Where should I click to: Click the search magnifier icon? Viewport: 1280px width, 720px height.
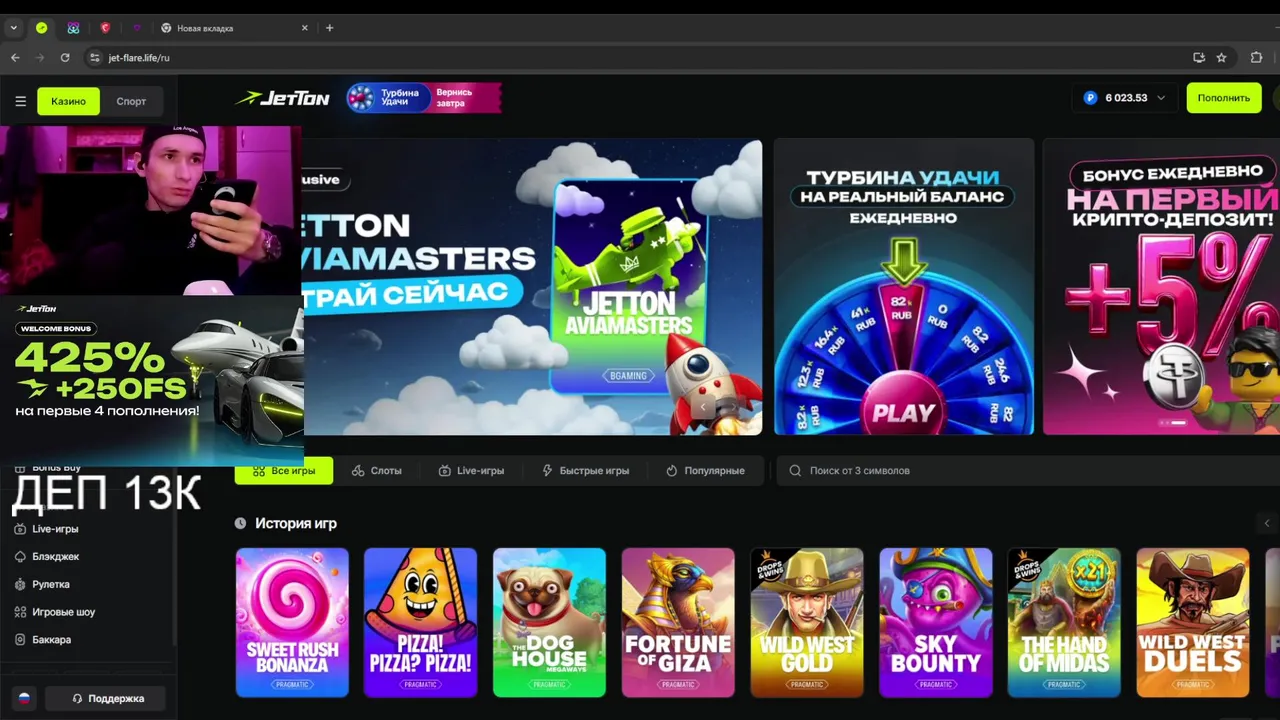[x=796, y=470]
